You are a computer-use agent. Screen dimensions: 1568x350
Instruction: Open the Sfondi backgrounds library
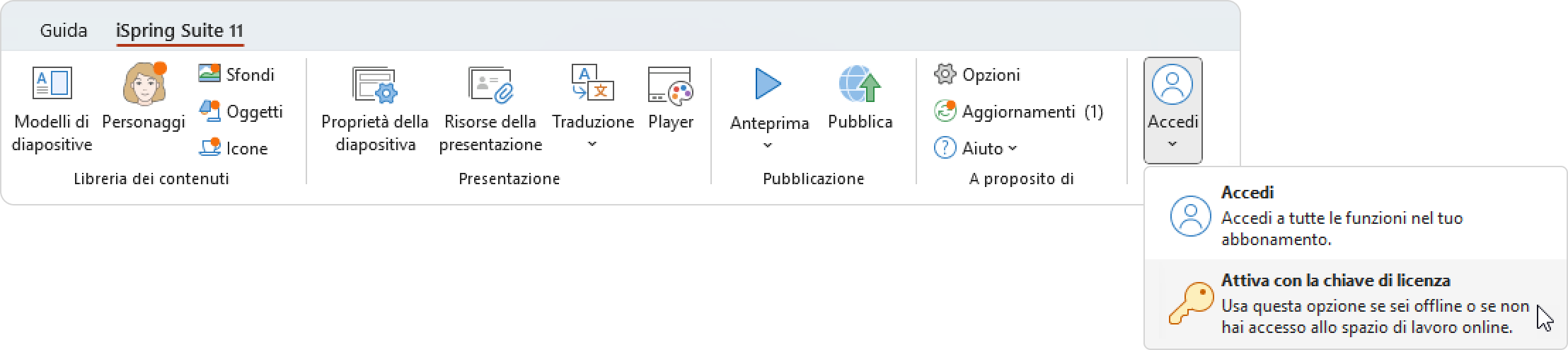click(236, 74)
